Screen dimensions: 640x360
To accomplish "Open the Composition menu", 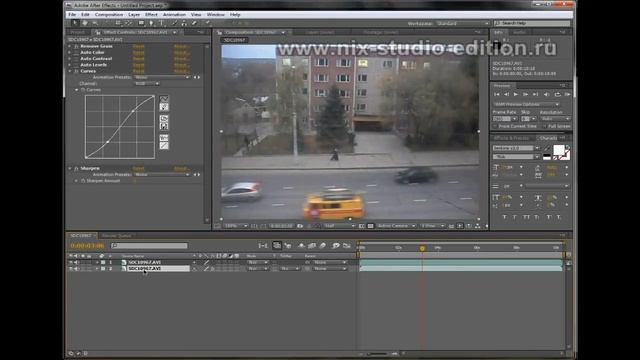I will pyautogui.click(x=109, y=15).
